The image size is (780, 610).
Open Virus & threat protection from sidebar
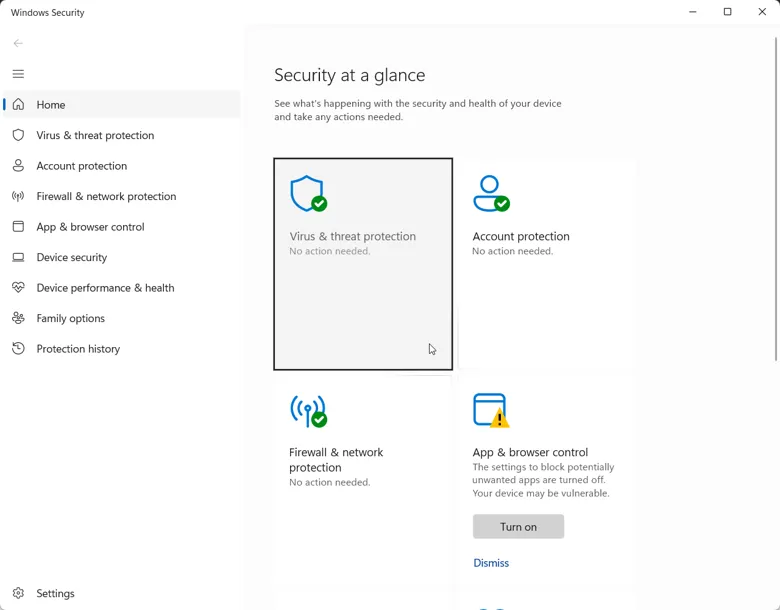[x=121, y=135]
